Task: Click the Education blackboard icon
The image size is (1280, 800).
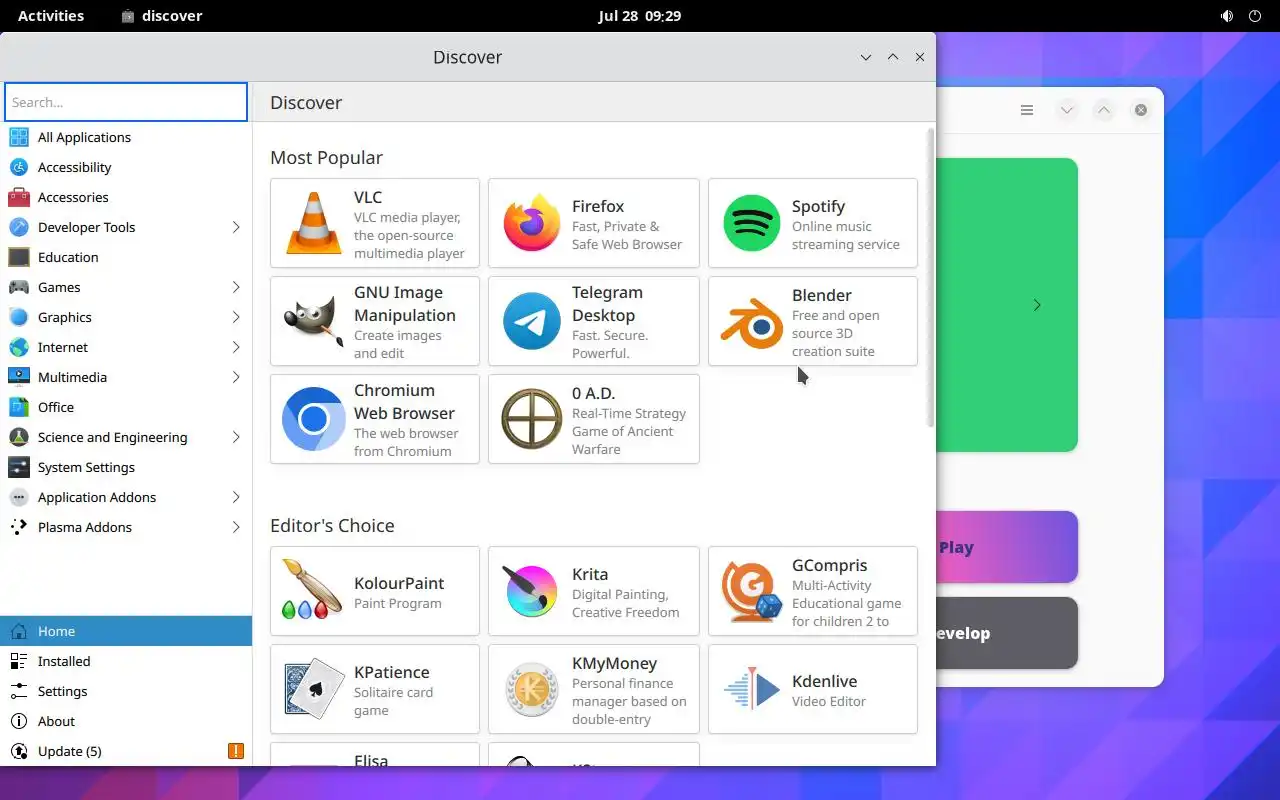Action: (x=19, y=257)
